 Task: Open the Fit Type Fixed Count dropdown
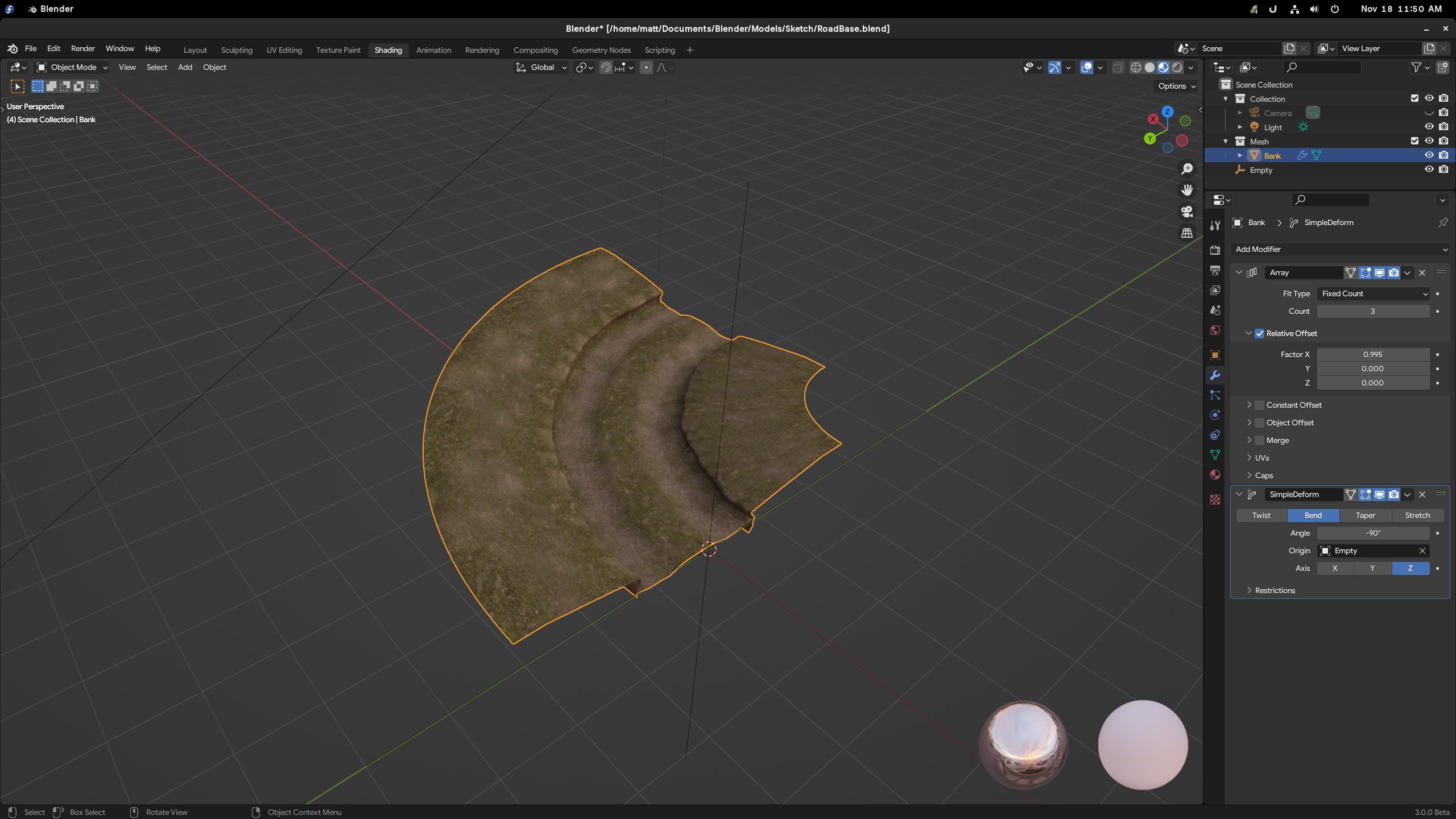point(1373,293)
